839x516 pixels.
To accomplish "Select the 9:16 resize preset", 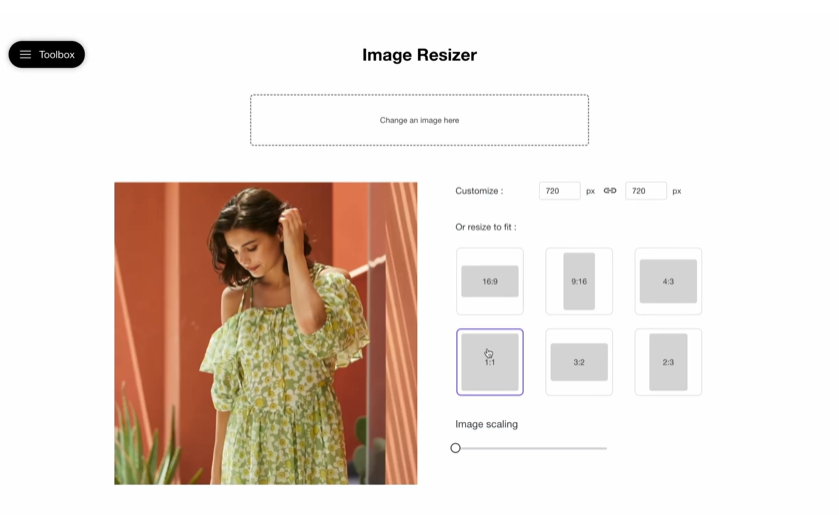I will [579, 281].
